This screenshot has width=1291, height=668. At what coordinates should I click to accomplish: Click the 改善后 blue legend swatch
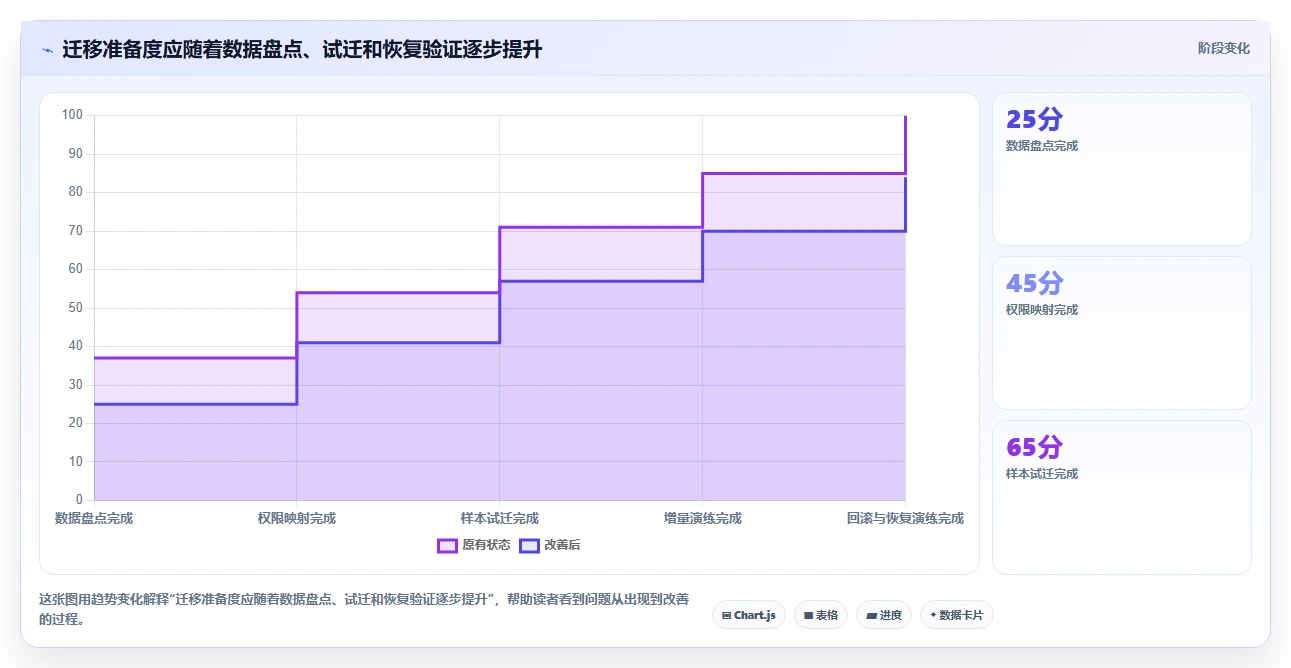[x=529, y=545]
